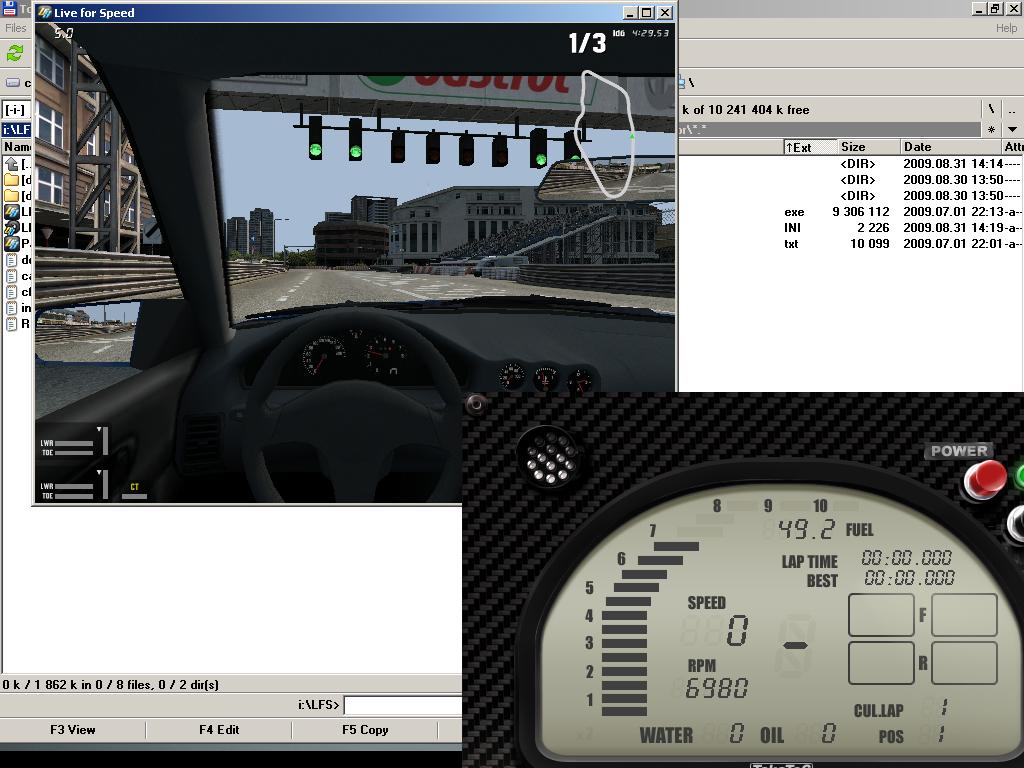Click the green refresh arrows icon
The width and height of the screenshot is (1024, 768).
coord(15,53)
